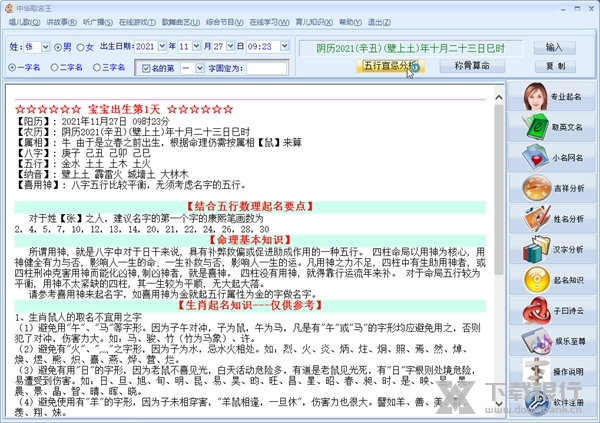Click the 【五行】 line with 金水

[83, 164]
